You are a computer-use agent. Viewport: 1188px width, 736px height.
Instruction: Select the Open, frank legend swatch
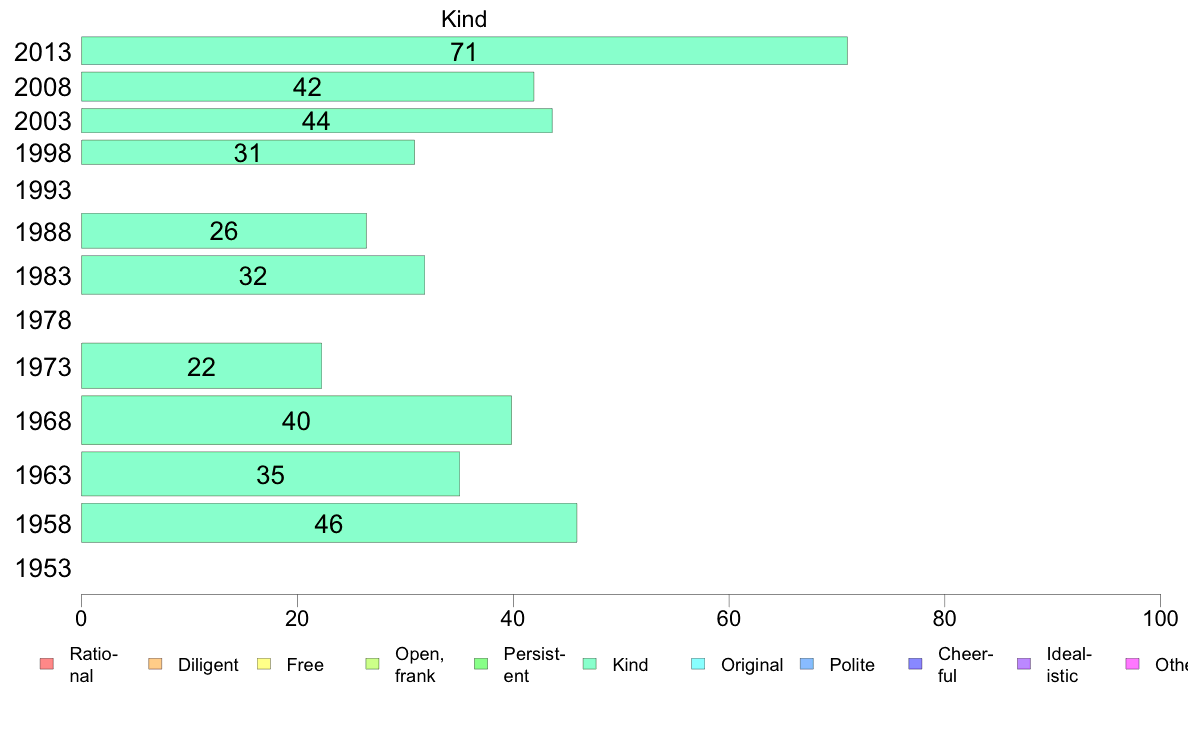pyautogui.click(x=372, y=664)
